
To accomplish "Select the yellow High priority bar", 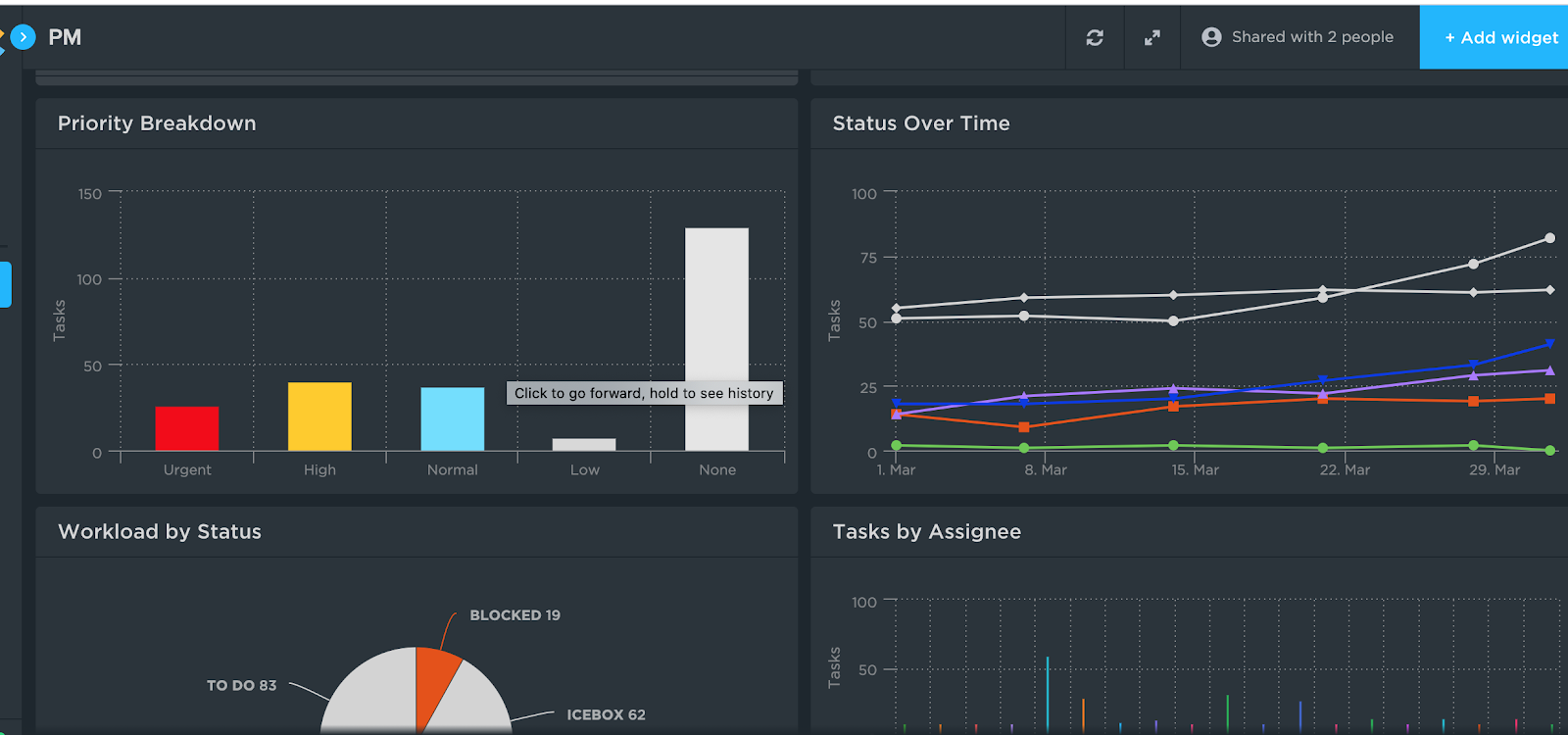I will point(319,416).
